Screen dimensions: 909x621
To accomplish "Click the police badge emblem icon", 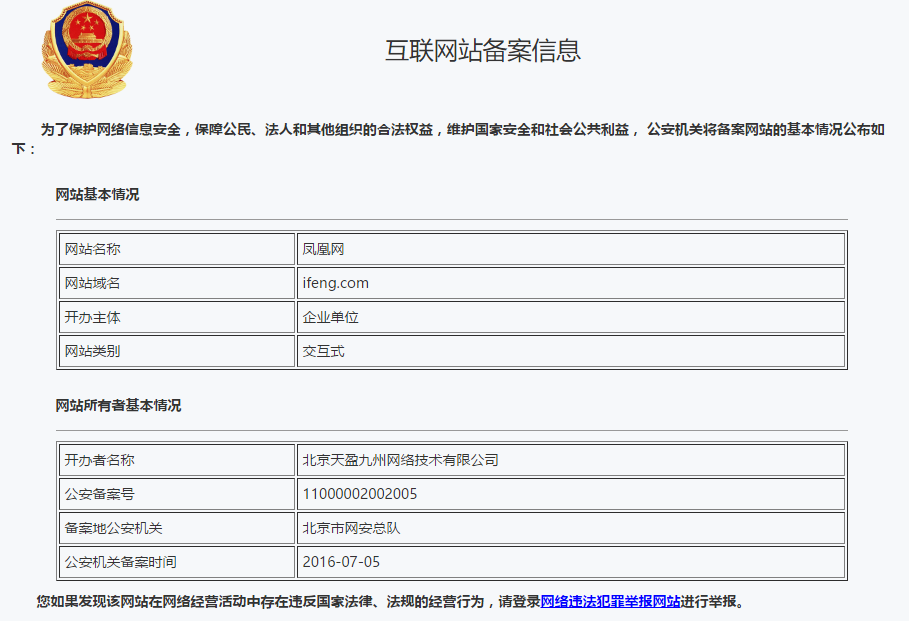I will point(87,50).
